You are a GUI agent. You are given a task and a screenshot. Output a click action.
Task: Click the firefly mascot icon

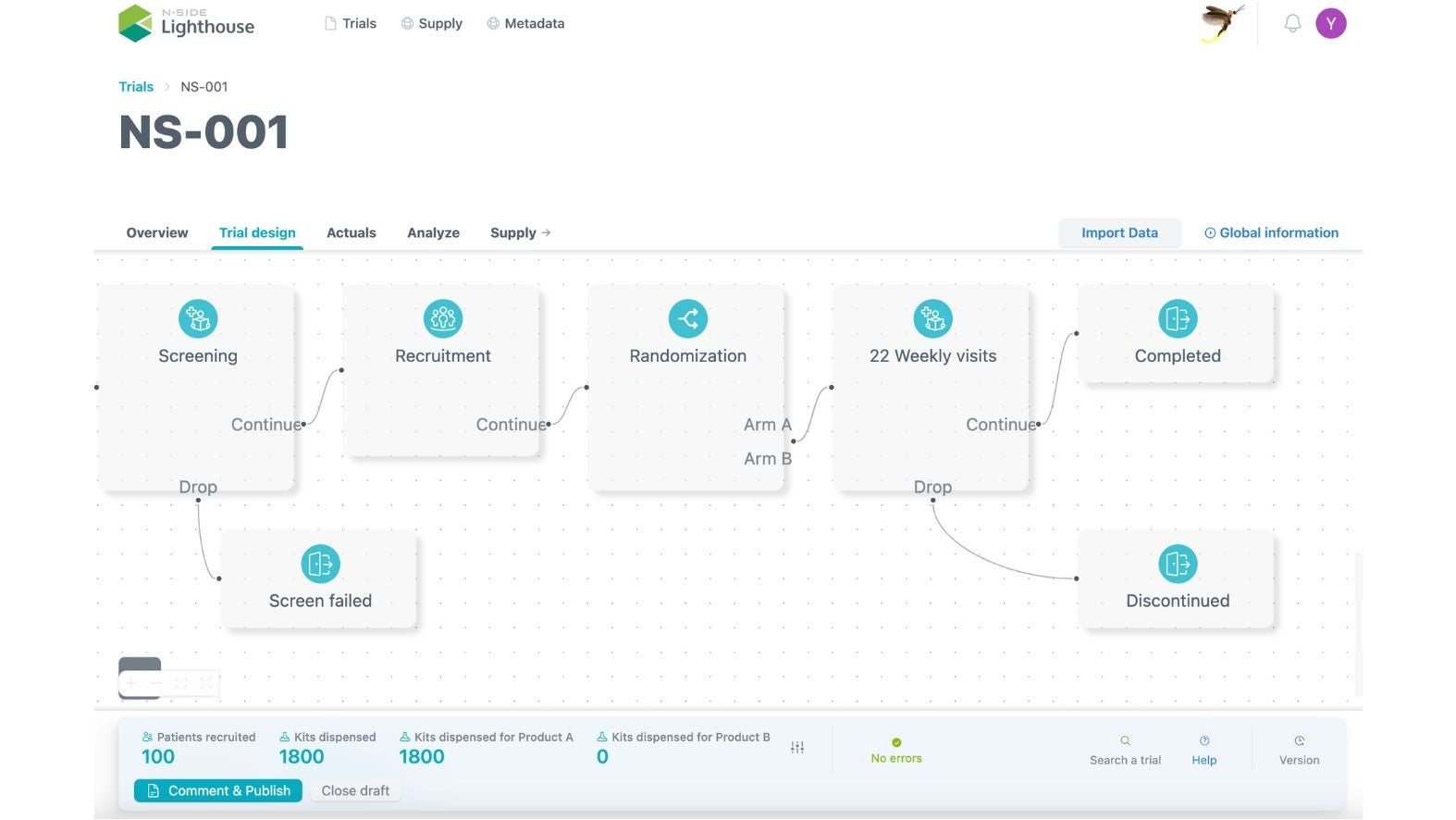click(1221, 23)
